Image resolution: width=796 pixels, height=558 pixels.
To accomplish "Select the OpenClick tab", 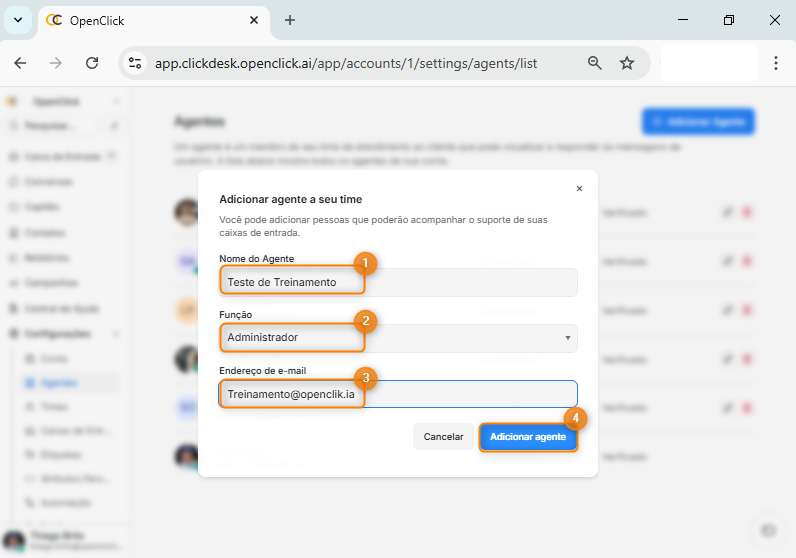I will [x=140, y=20].
